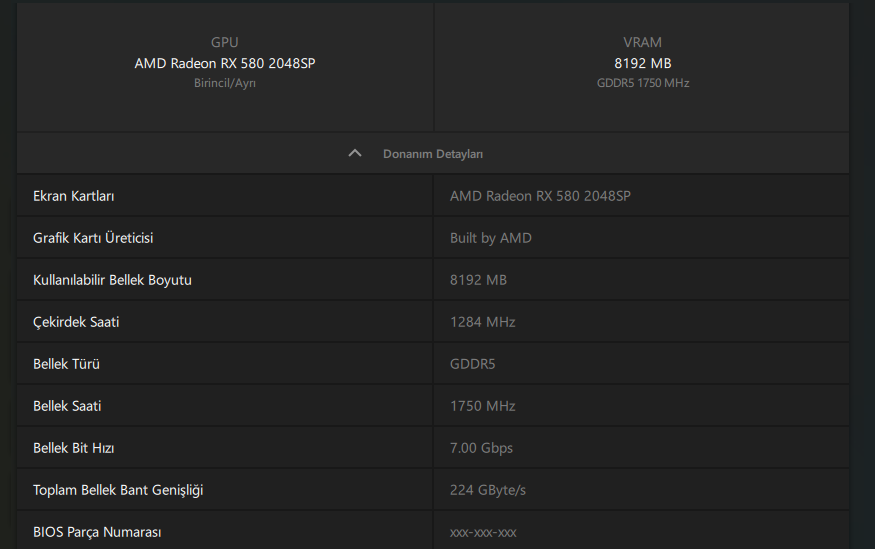Select the Çekirdek Saati row label

pyautogui.click(x=76, y=322)
